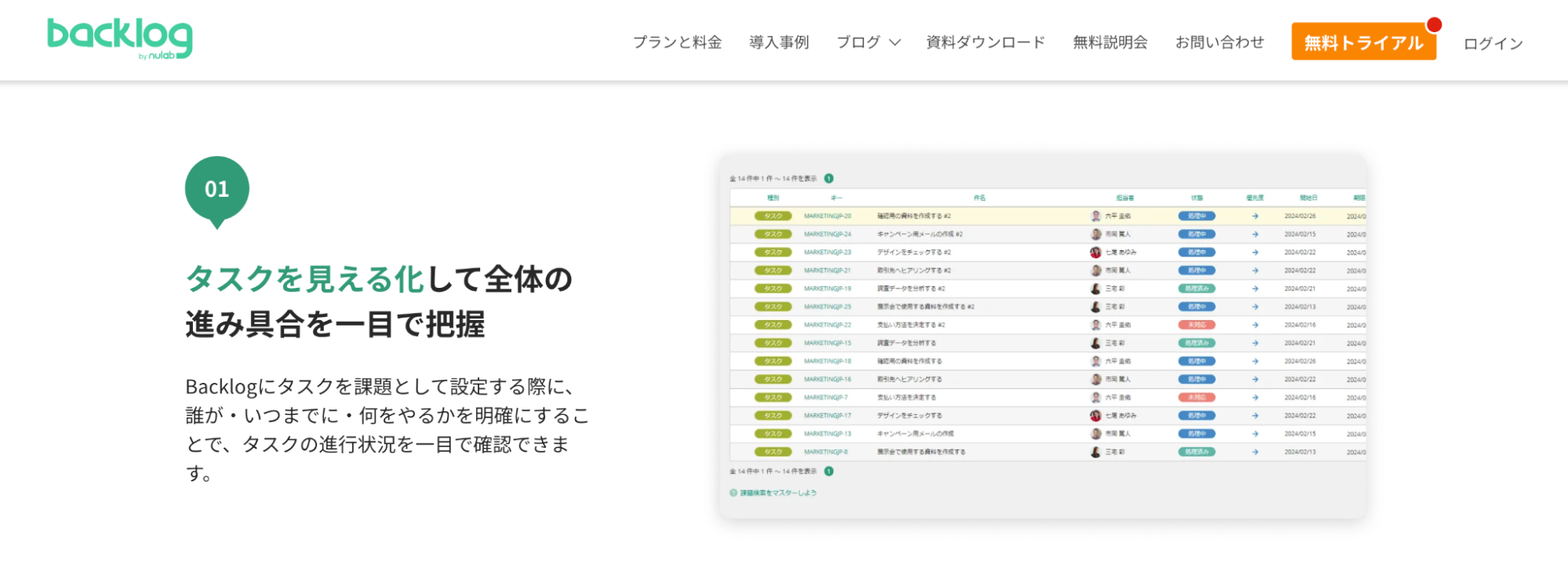The width and height of the screenshot is (1568, 586).
Task: Click the 優先度 column header
Action: [x=1255, y=198]
